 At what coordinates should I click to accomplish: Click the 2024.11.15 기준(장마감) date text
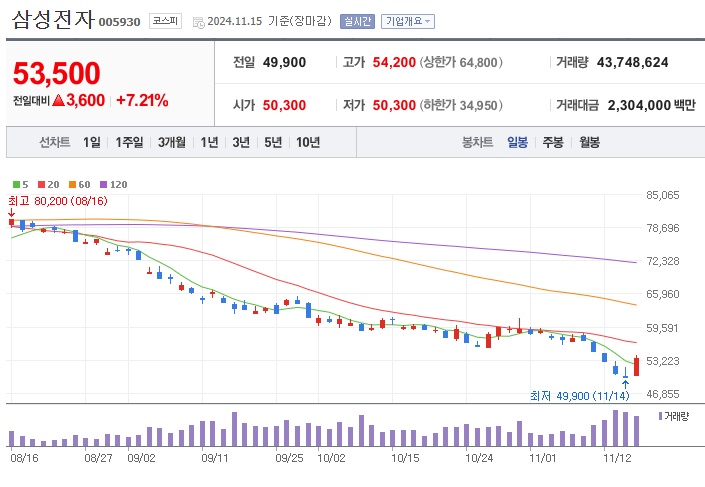coord(269,21)
